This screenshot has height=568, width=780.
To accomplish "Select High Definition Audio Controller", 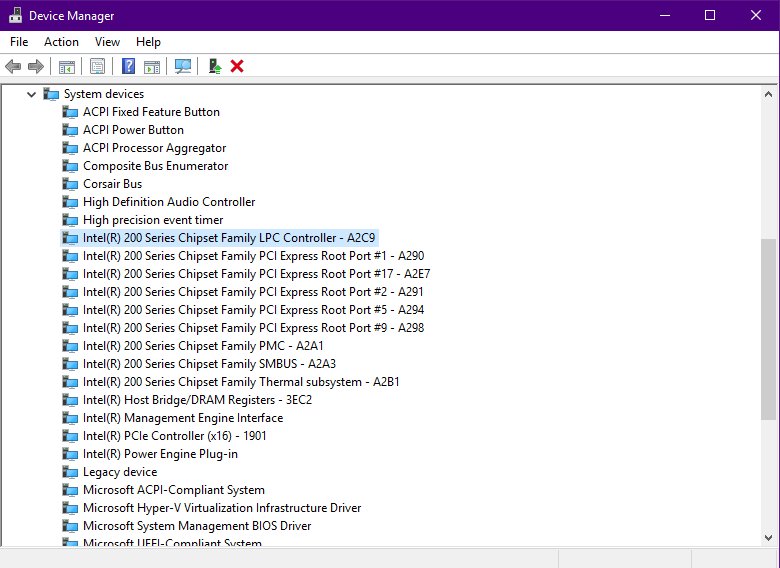I will [x=169, y=202].
